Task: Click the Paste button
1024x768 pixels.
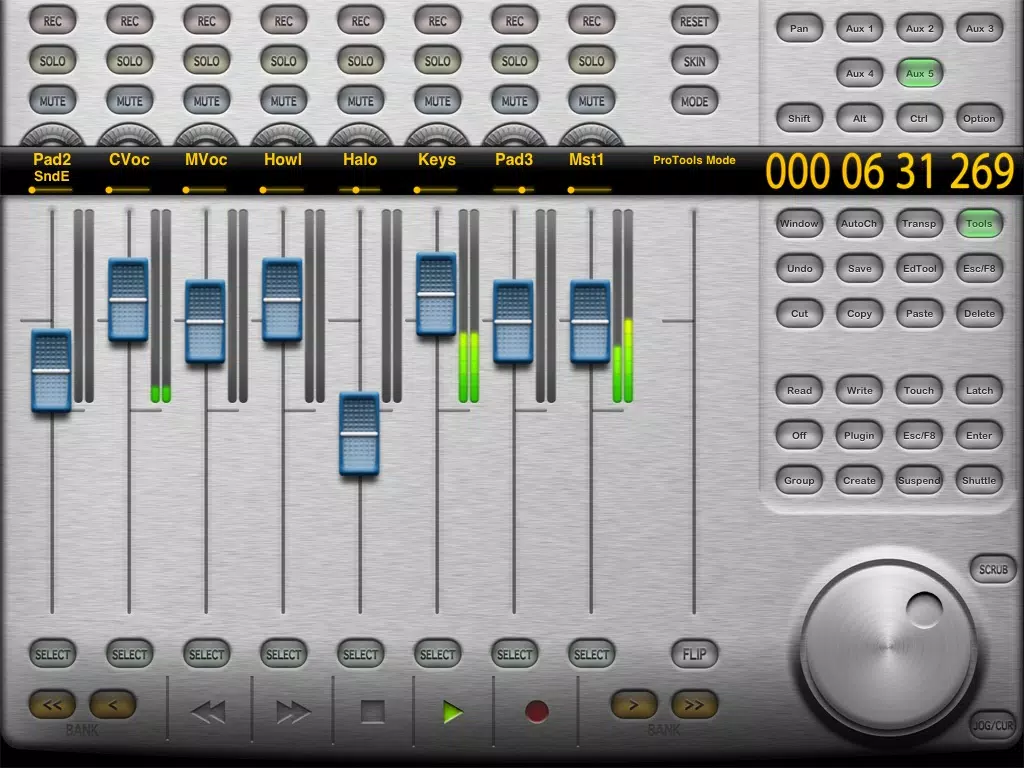Action: point(920,313)
